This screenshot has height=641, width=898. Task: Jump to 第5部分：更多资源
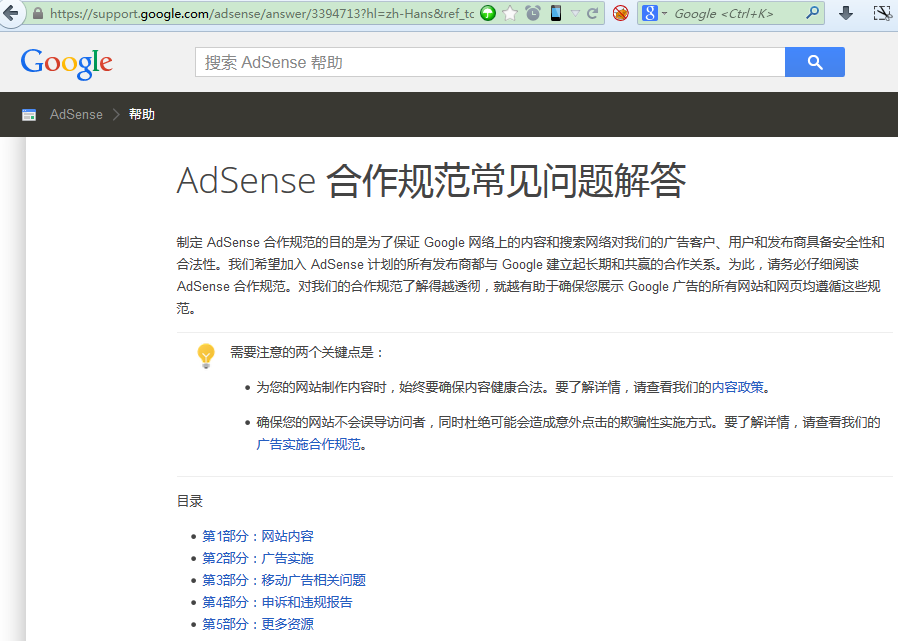click(258, 624)
